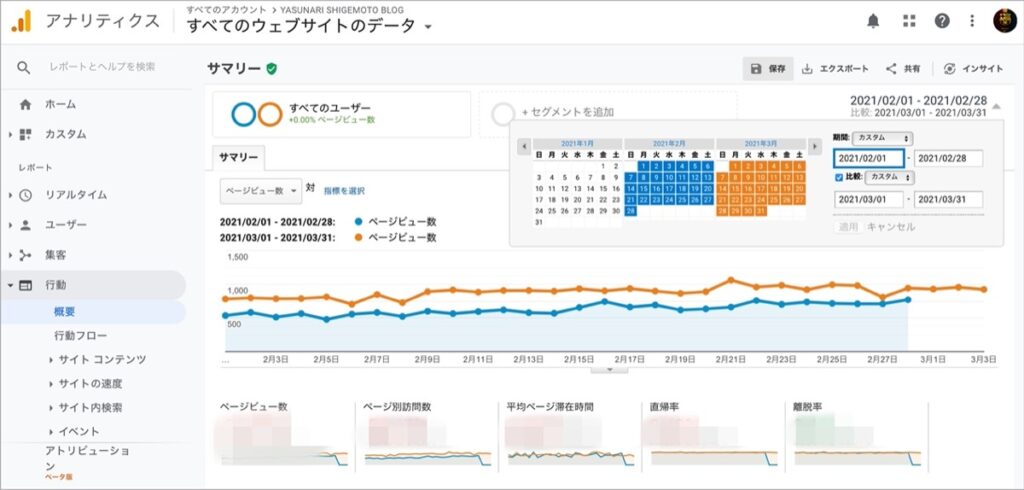Click the blue and orange segment circles
The height and width of the screenshot is (490, 1024).
(x=257, y=114)
